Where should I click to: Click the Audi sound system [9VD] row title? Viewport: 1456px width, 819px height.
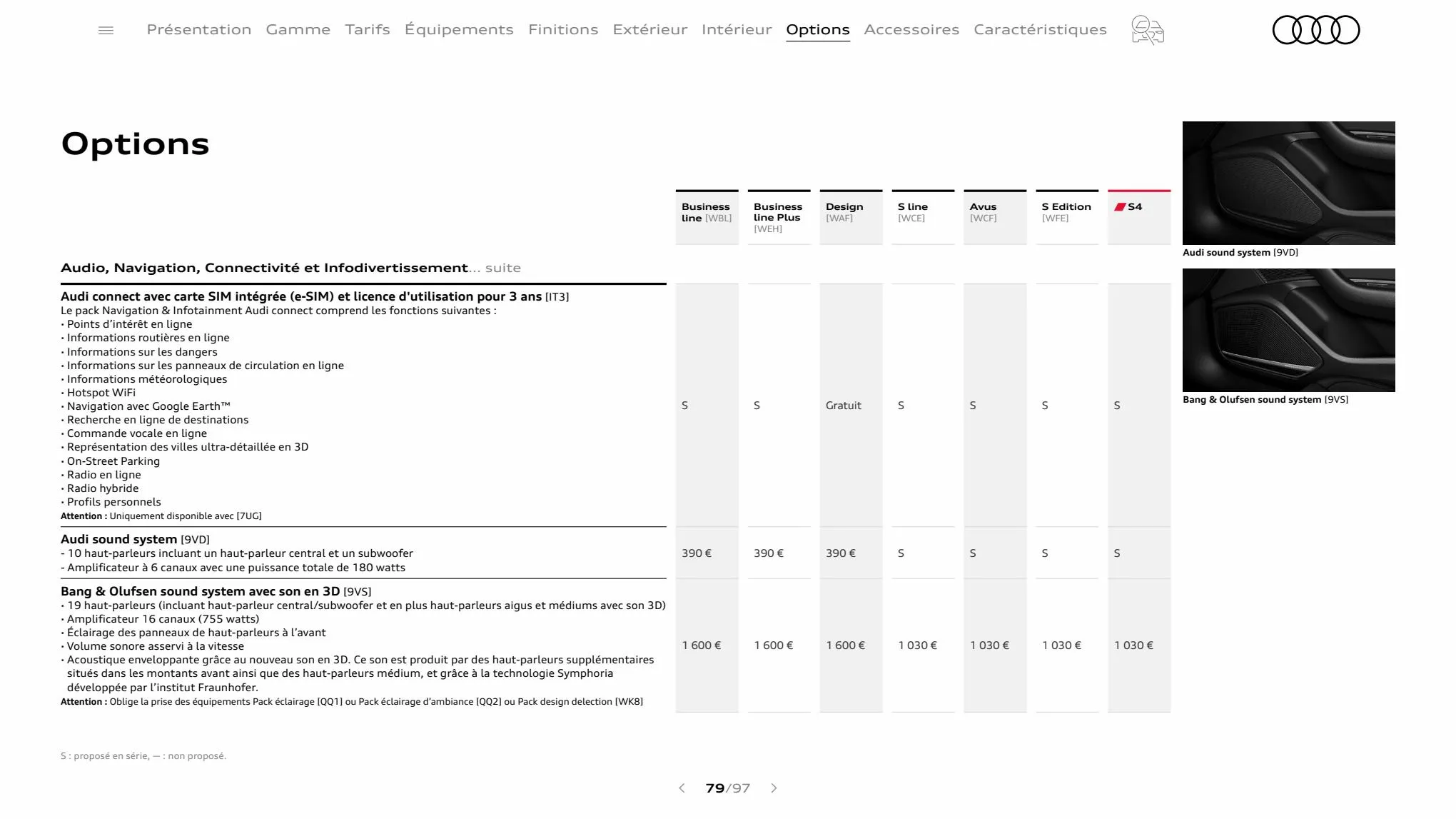135,539
